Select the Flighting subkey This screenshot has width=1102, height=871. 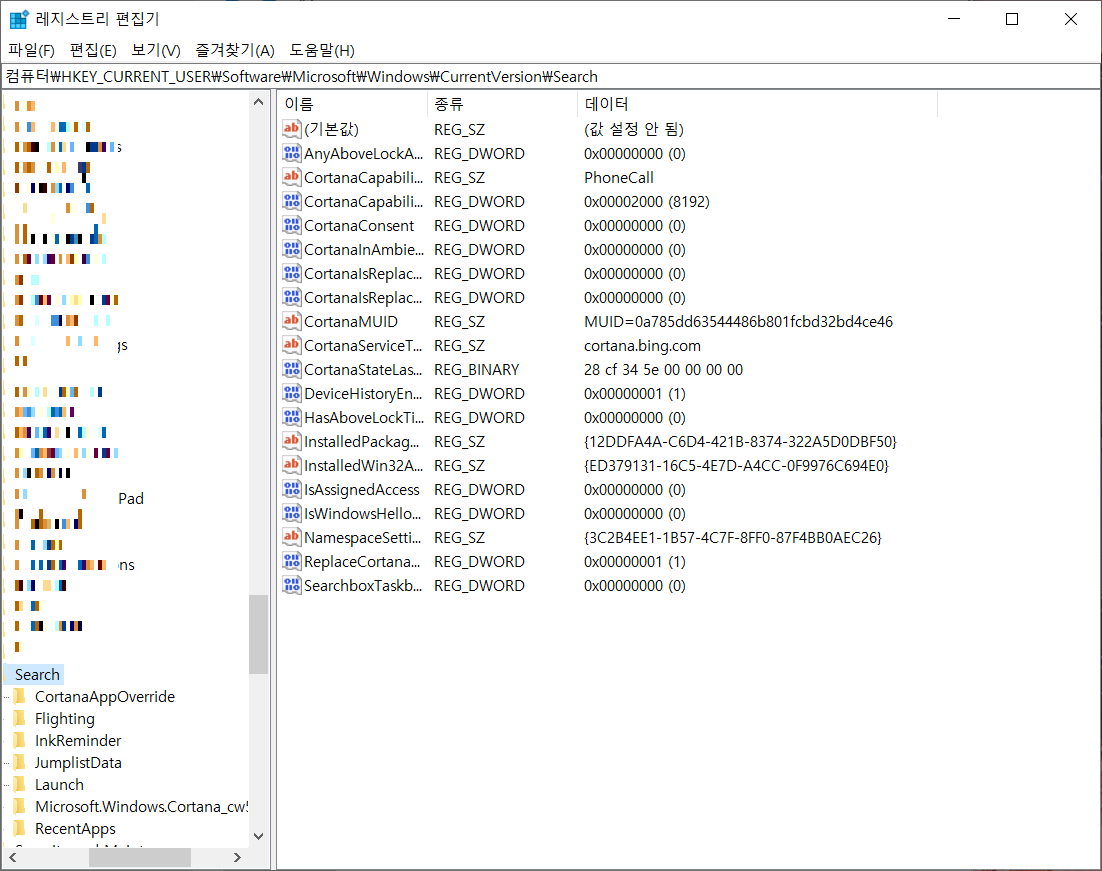tap(65, 718)
